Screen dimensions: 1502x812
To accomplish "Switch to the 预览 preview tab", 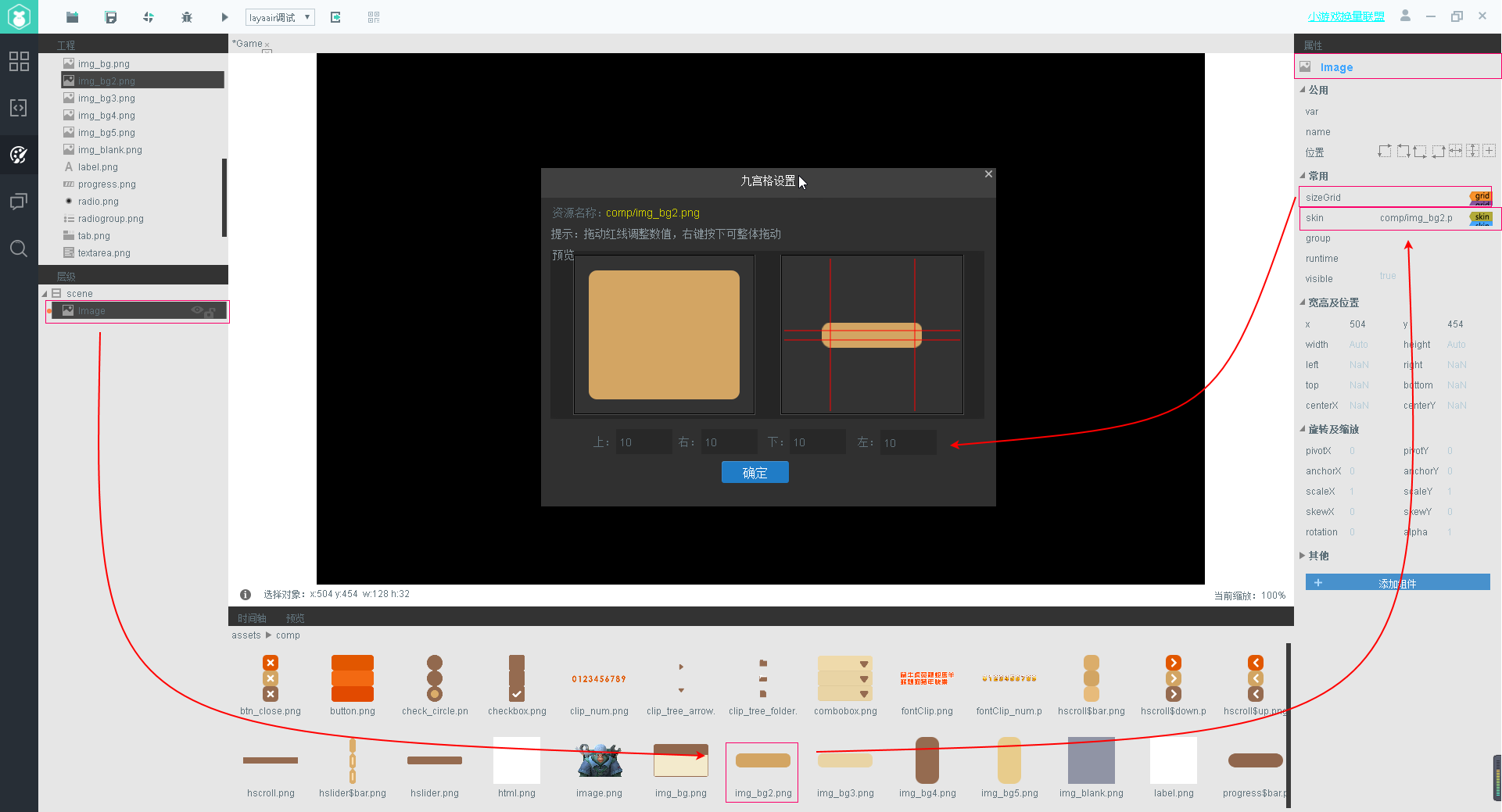I will 295,618.
